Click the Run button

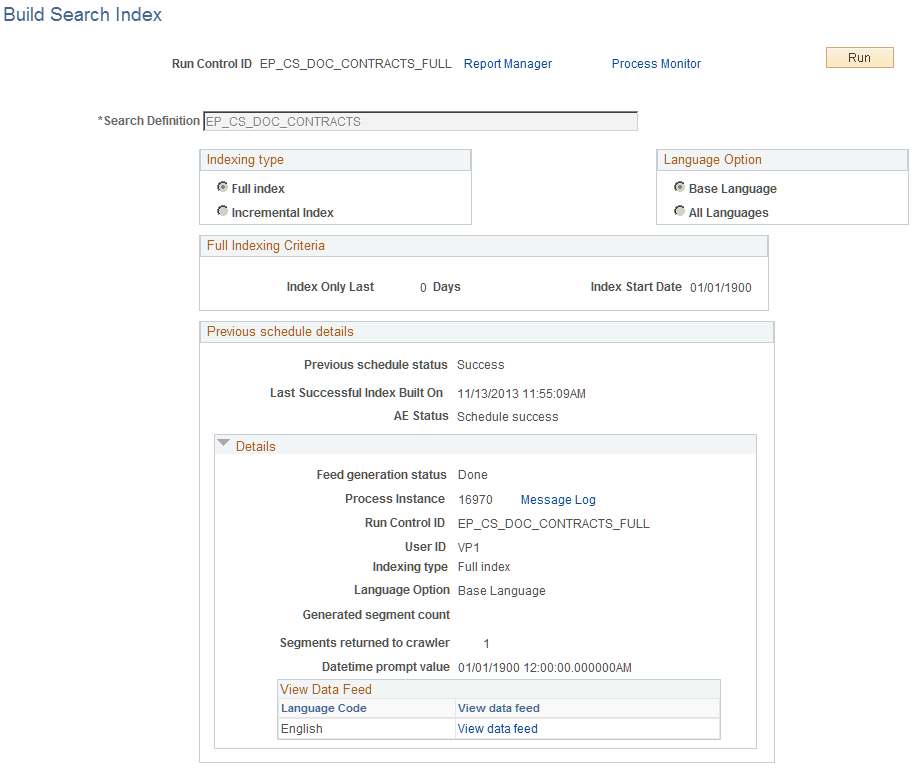(x=858, y=57)
